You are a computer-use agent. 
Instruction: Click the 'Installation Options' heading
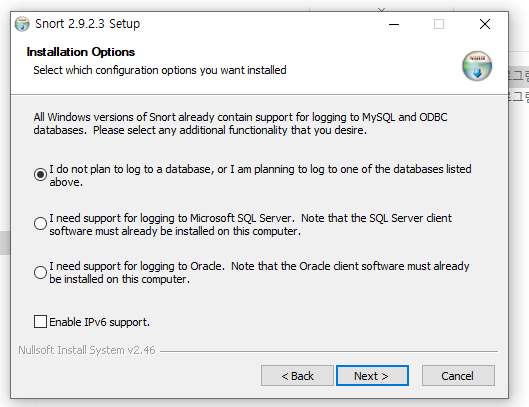pyautogui.click(x=81, y=52)
